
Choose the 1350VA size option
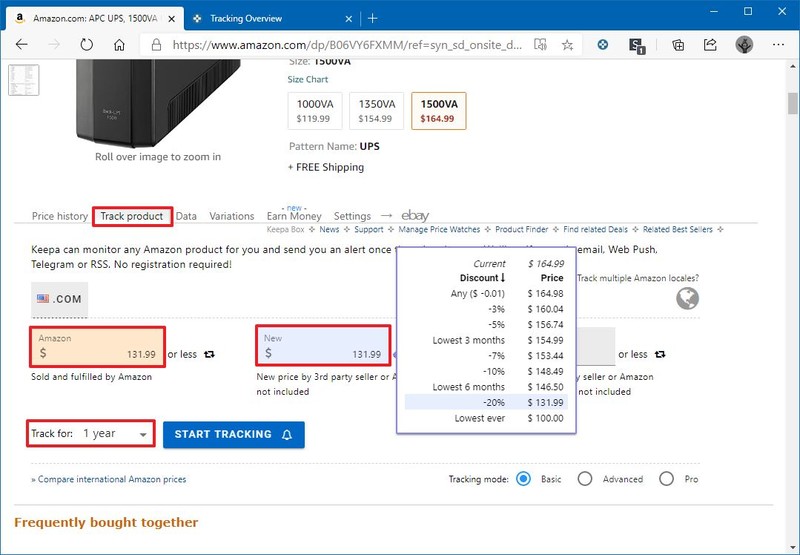point(377,111)
